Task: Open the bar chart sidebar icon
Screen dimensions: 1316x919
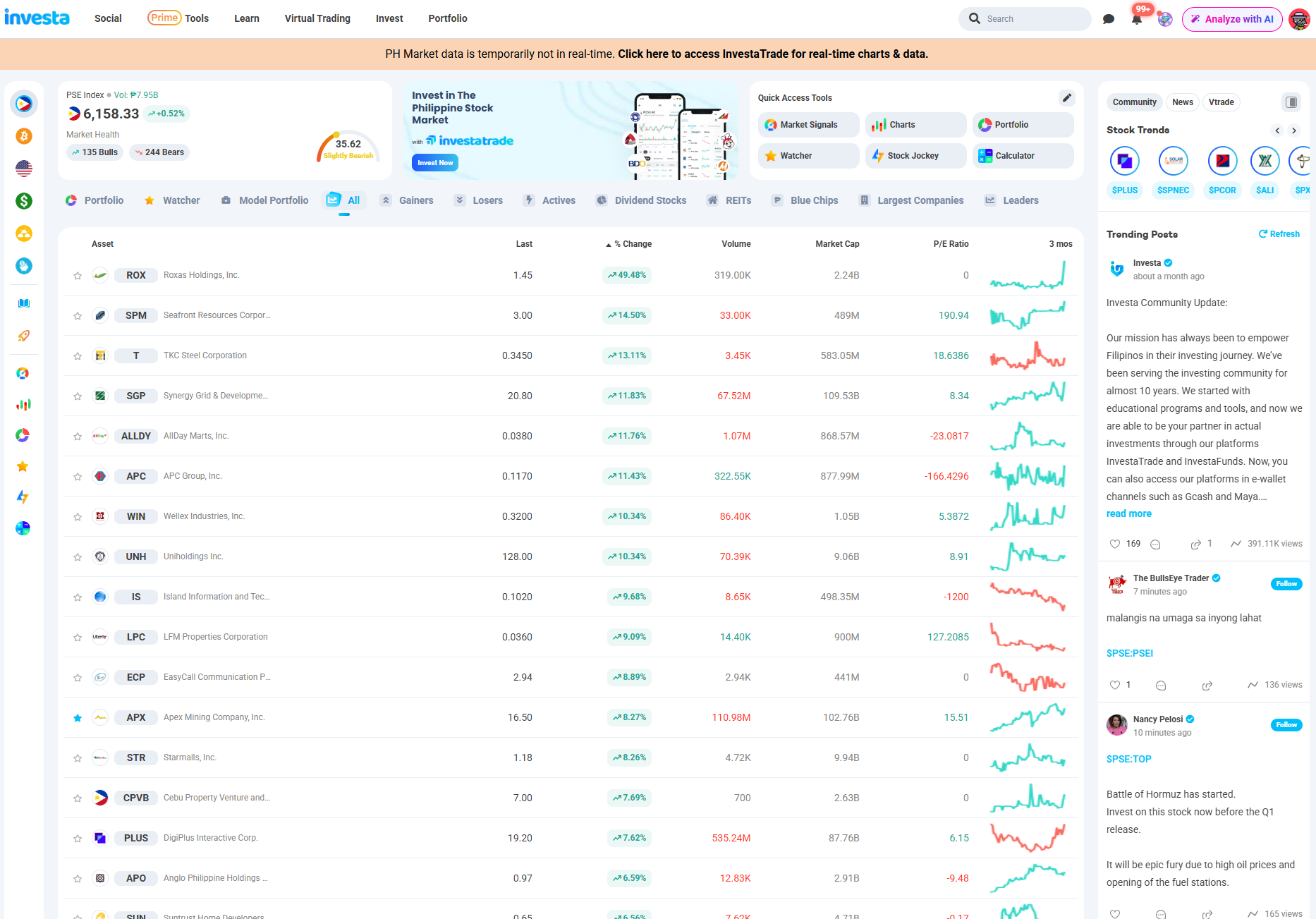Action: (23, 405)
